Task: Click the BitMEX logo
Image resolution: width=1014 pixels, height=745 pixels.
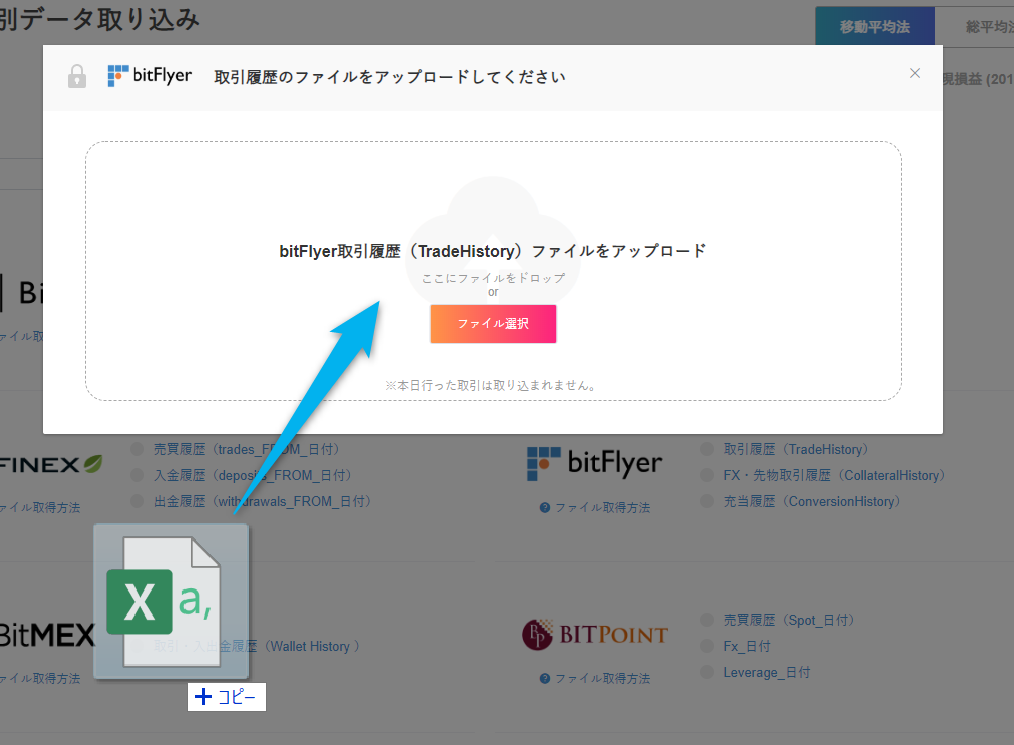Action: pyautogui.click(x=47, y=635)
